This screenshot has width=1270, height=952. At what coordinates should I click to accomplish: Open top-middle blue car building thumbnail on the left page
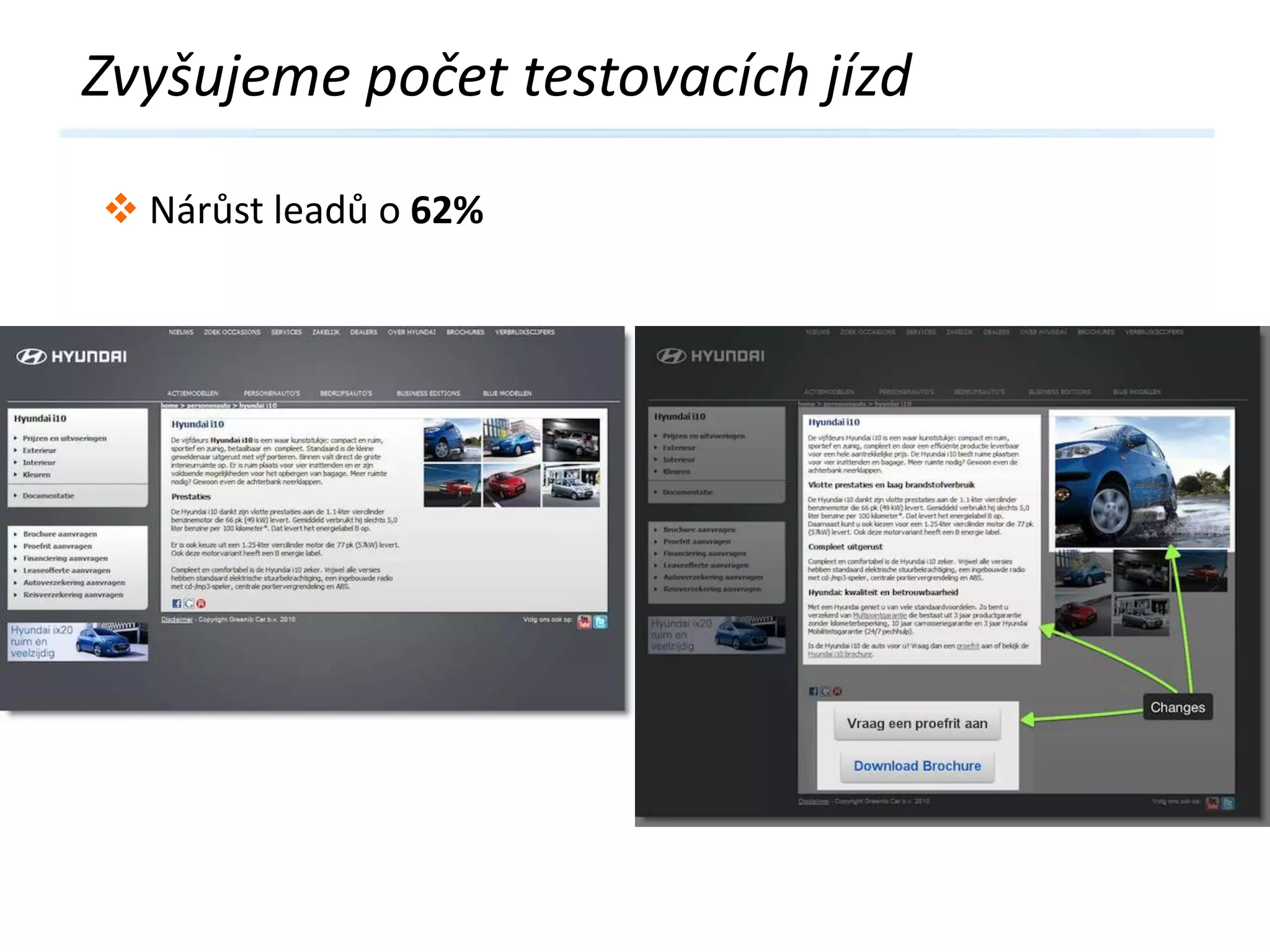click(x=512, y=439)
